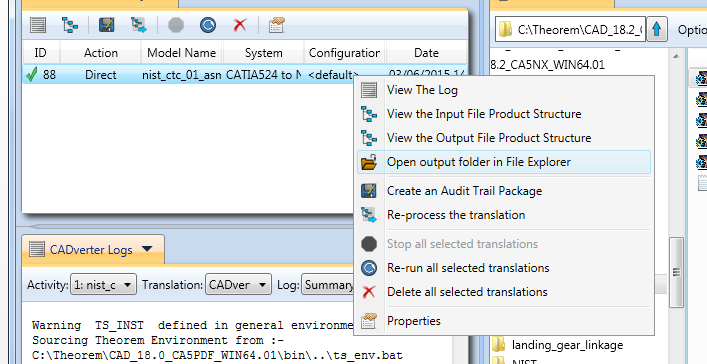Click the green check status on row 88
Screen dimensions: 707x364
coord(32,75)
